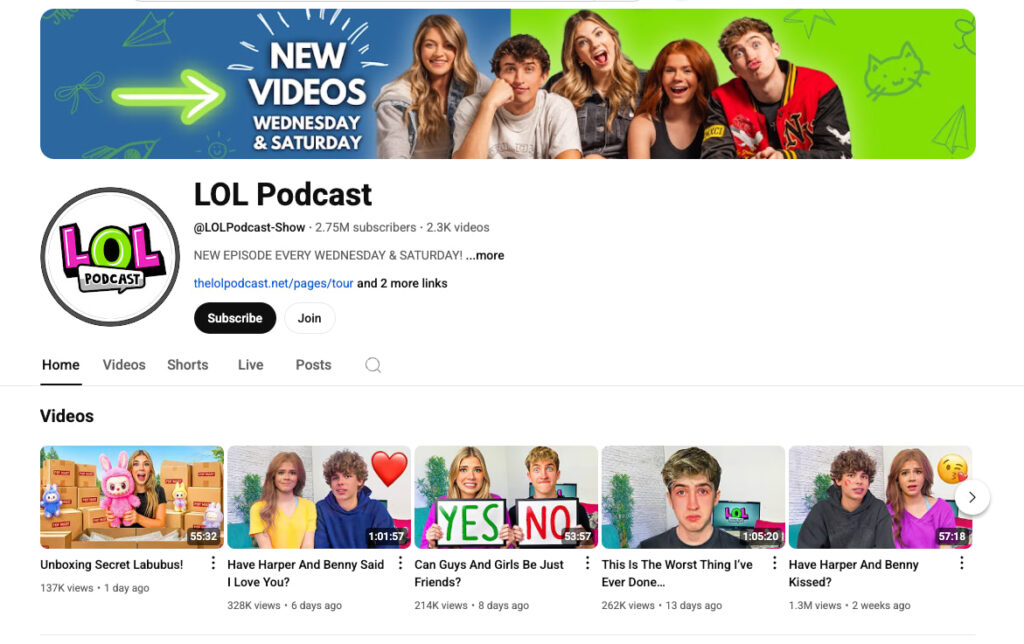The height and width of the screenshot is (644, 1024).
Task: Go to the Live tab
Action: [250, 365]
